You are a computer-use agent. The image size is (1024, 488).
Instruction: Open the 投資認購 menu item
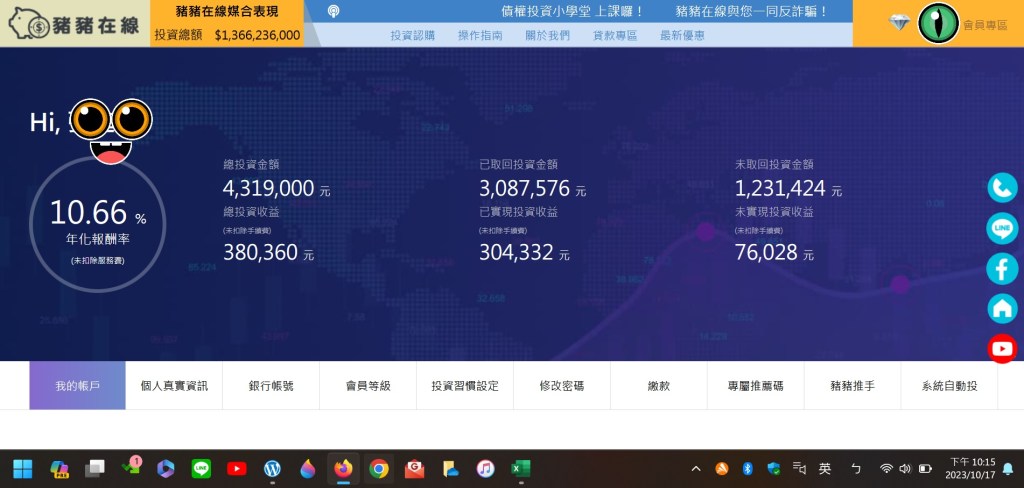click(412, 35)
